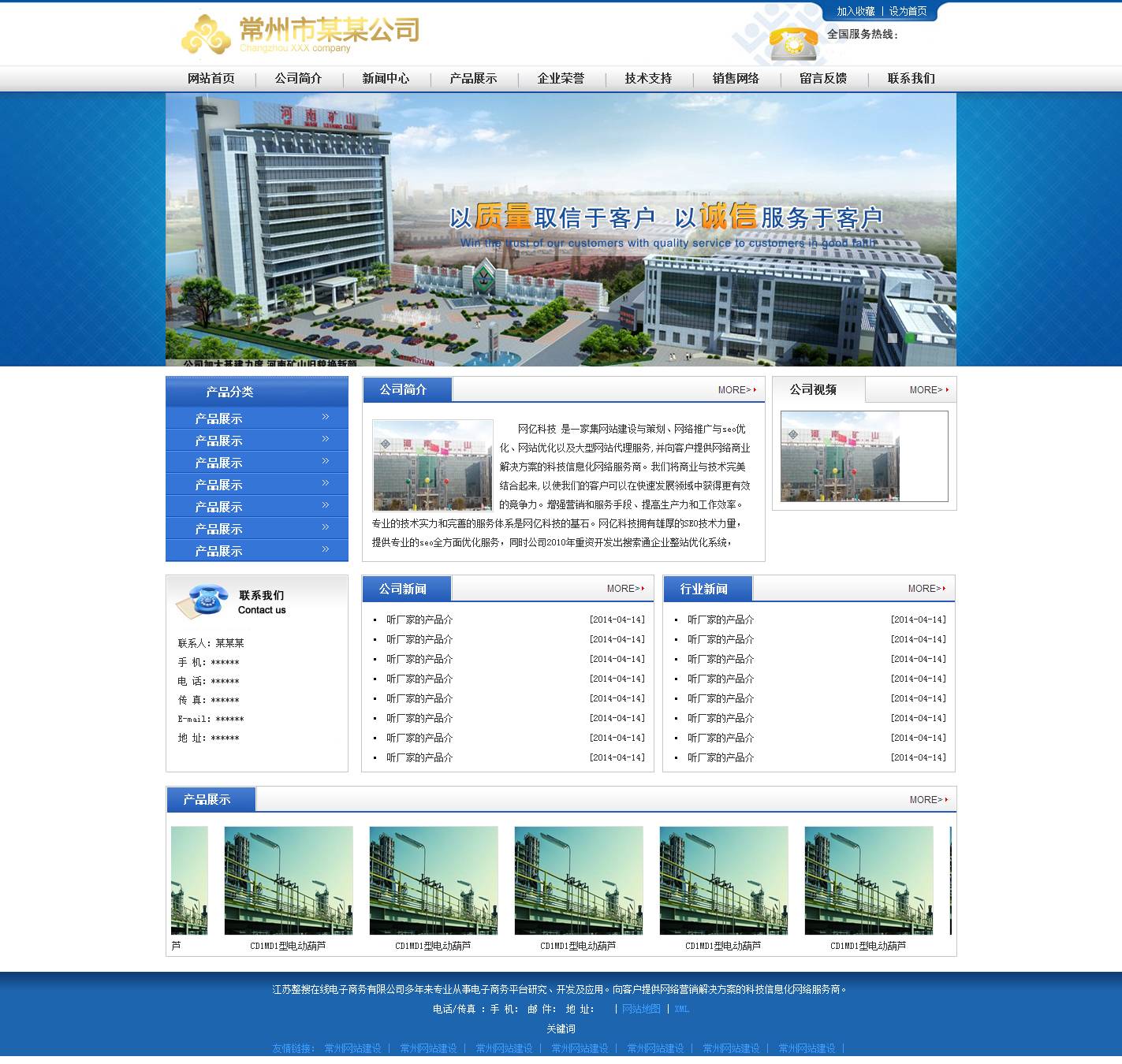Open the 公司视频 building thumbnail

(x=840, y=456)
